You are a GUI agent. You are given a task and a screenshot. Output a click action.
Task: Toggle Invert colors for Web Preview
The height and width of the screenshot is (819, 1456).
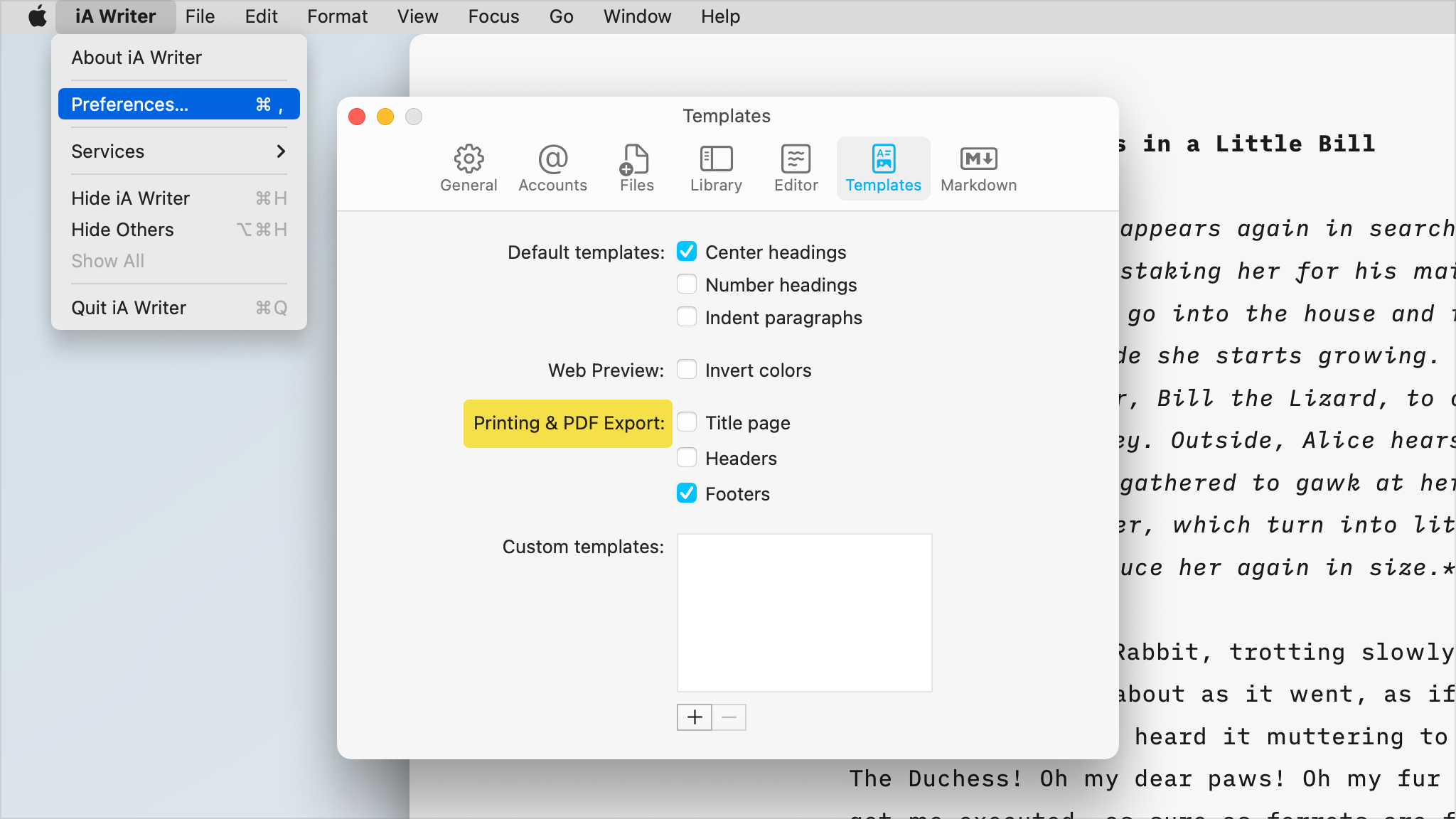tap(687, 370)
